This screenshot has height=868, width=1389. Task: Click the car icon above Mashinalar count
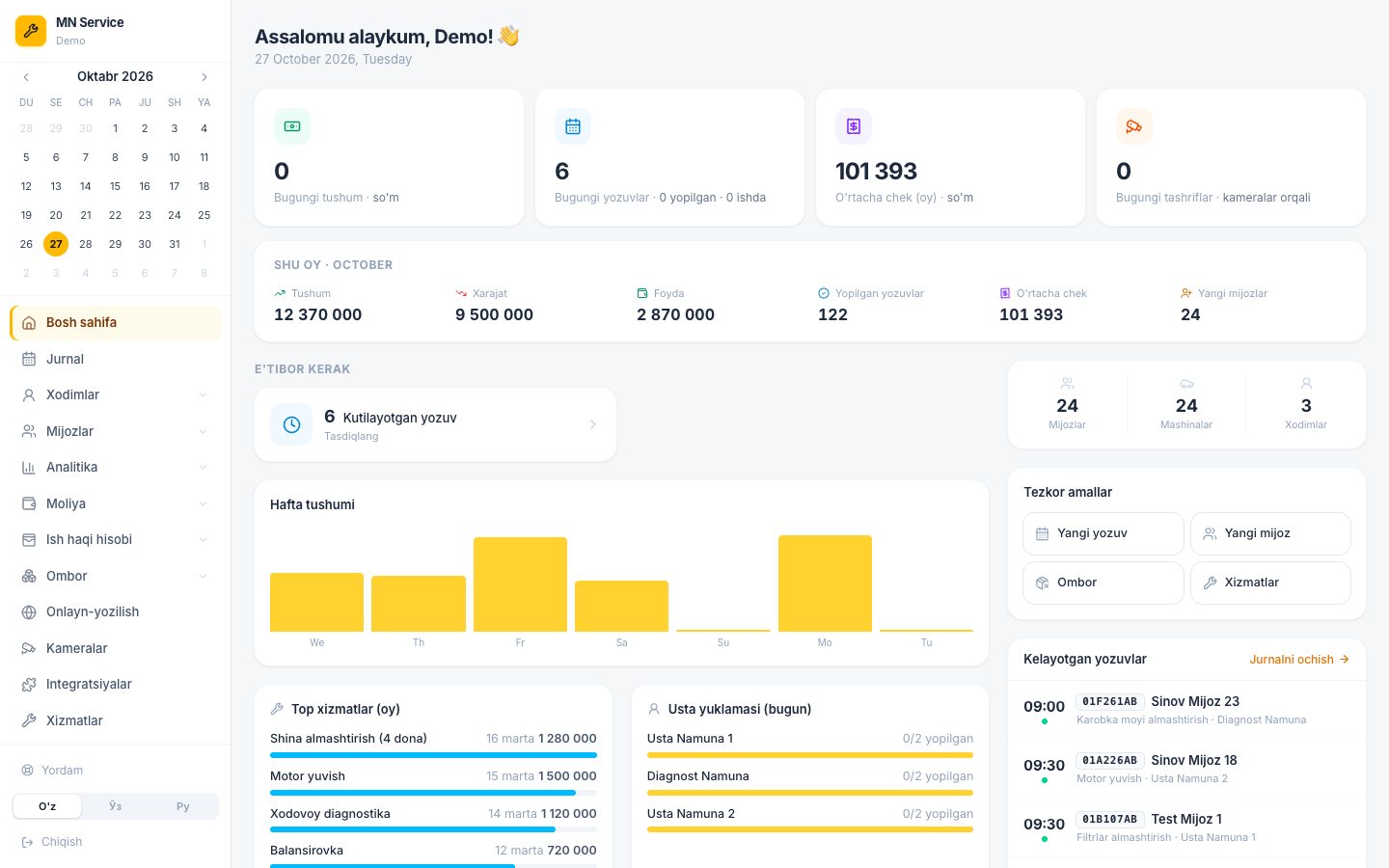pos(1186,384)
